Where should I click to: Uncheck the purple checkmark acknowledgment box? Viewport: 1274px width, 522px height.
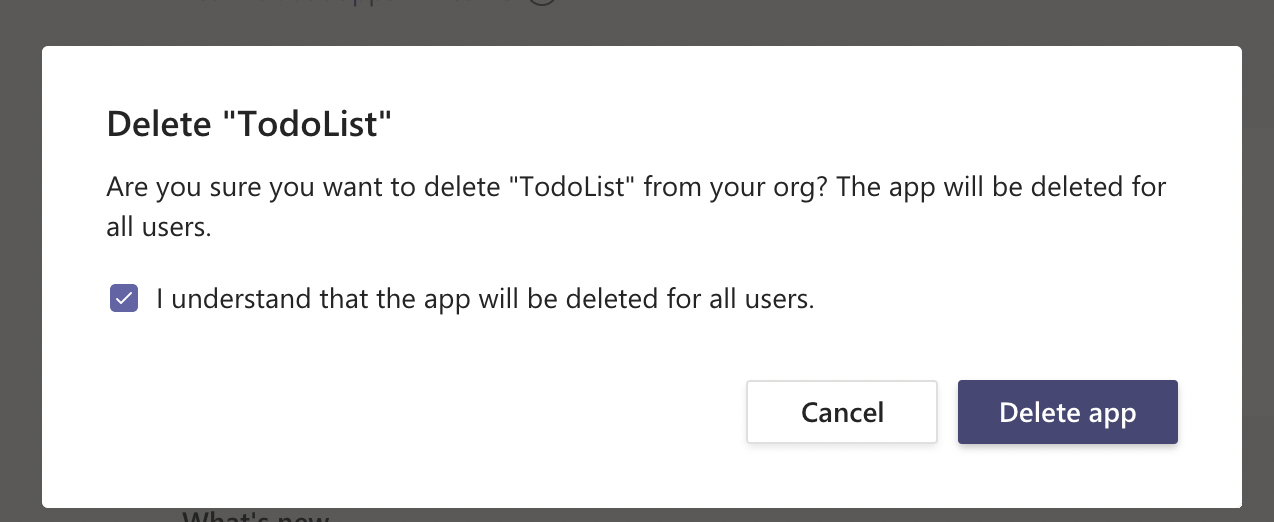pyautogui.click(x=124, y=298)
